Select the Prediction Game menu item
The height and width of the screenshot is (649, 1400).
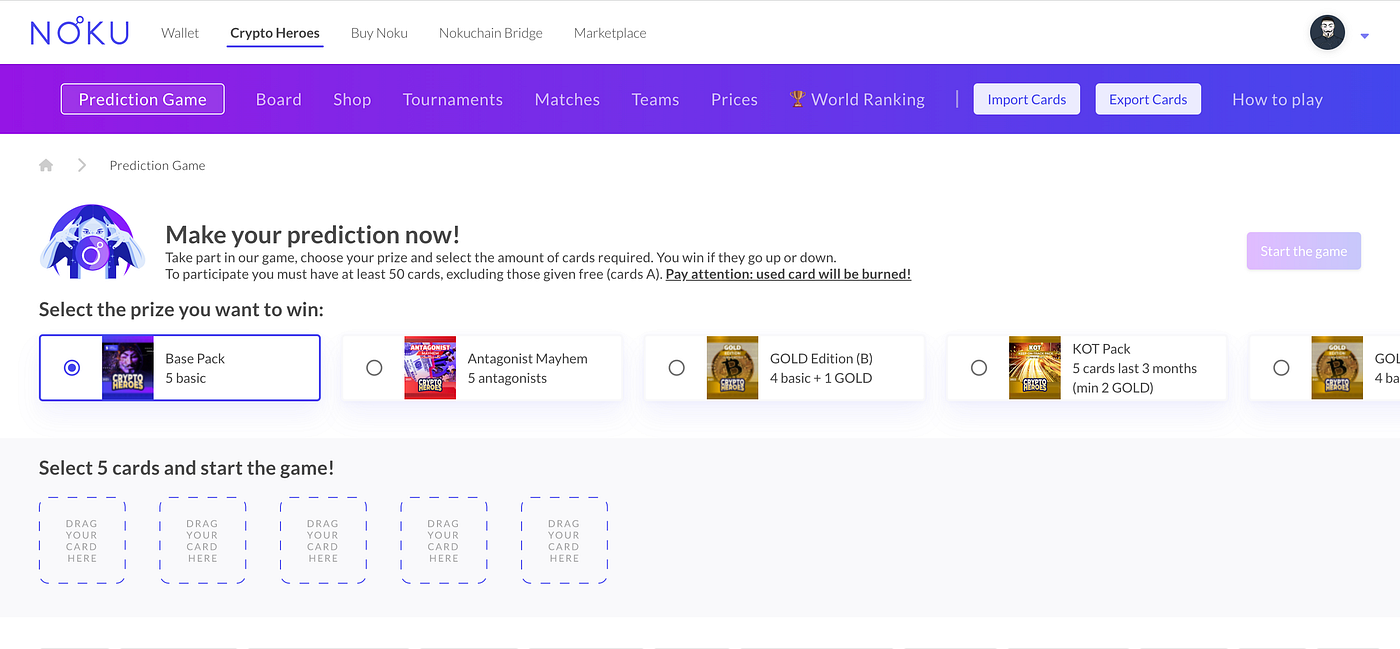pos(143,99)
